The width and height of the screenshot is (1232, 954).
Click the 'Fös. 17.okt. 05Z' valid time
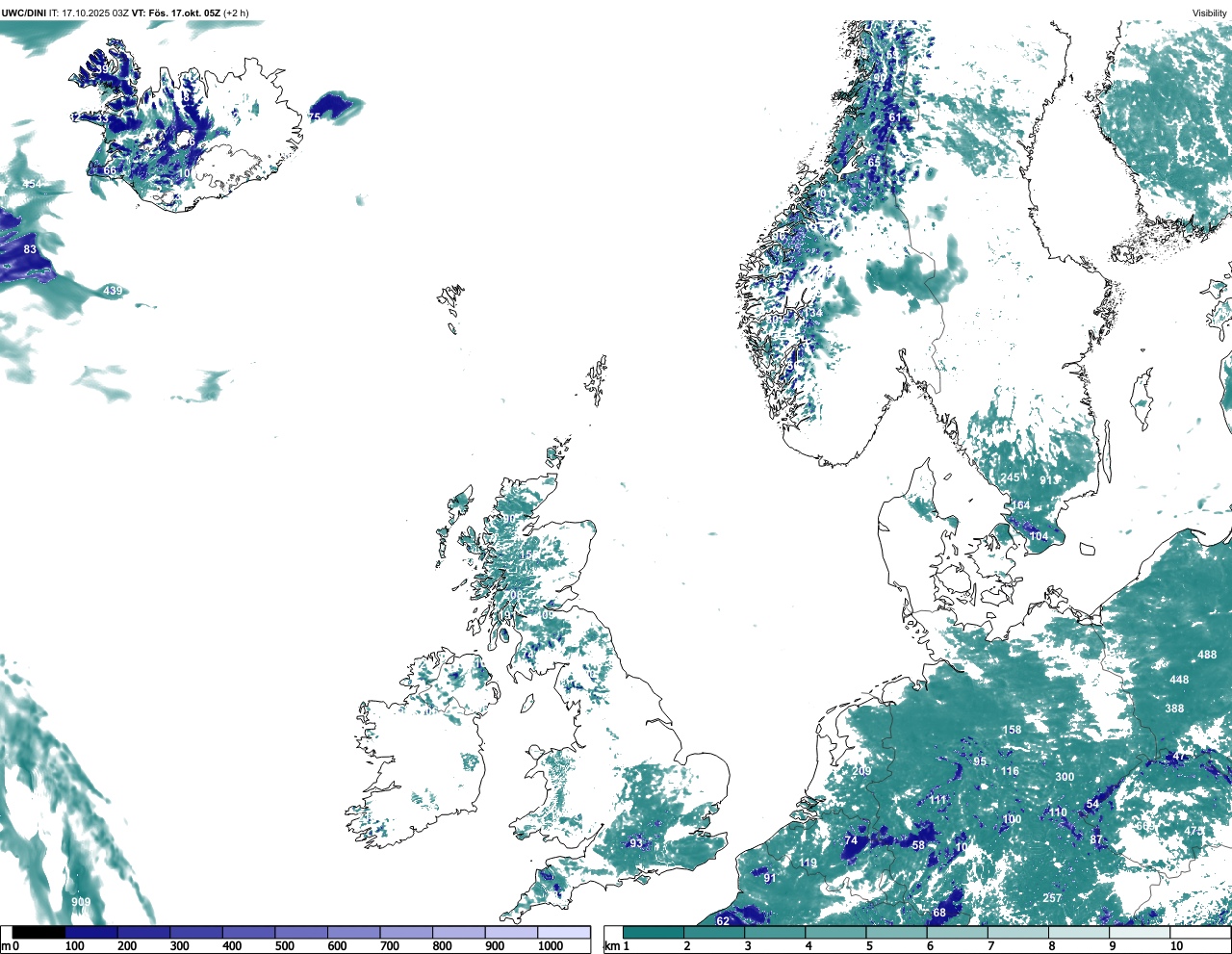pyautogui.click(x=183, y=13)
